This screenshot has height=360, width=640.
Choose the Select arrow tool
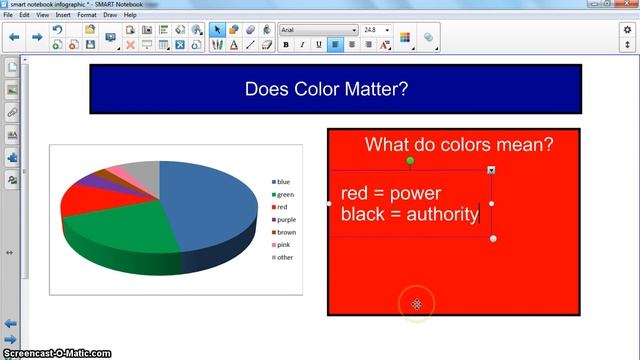point(217,29)
